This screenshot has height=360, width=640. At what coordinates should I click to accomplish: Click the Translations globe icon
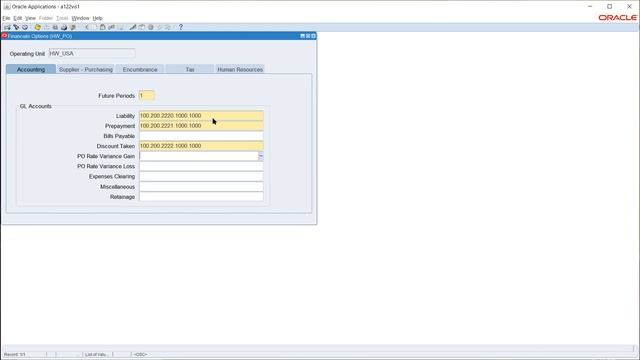coord(151,27)
